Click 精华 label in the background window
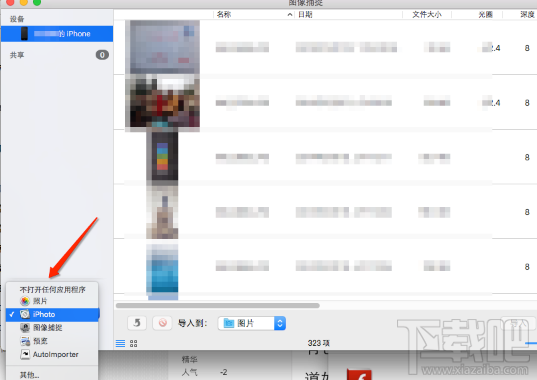Screen dimensions: 537x380 189,359
